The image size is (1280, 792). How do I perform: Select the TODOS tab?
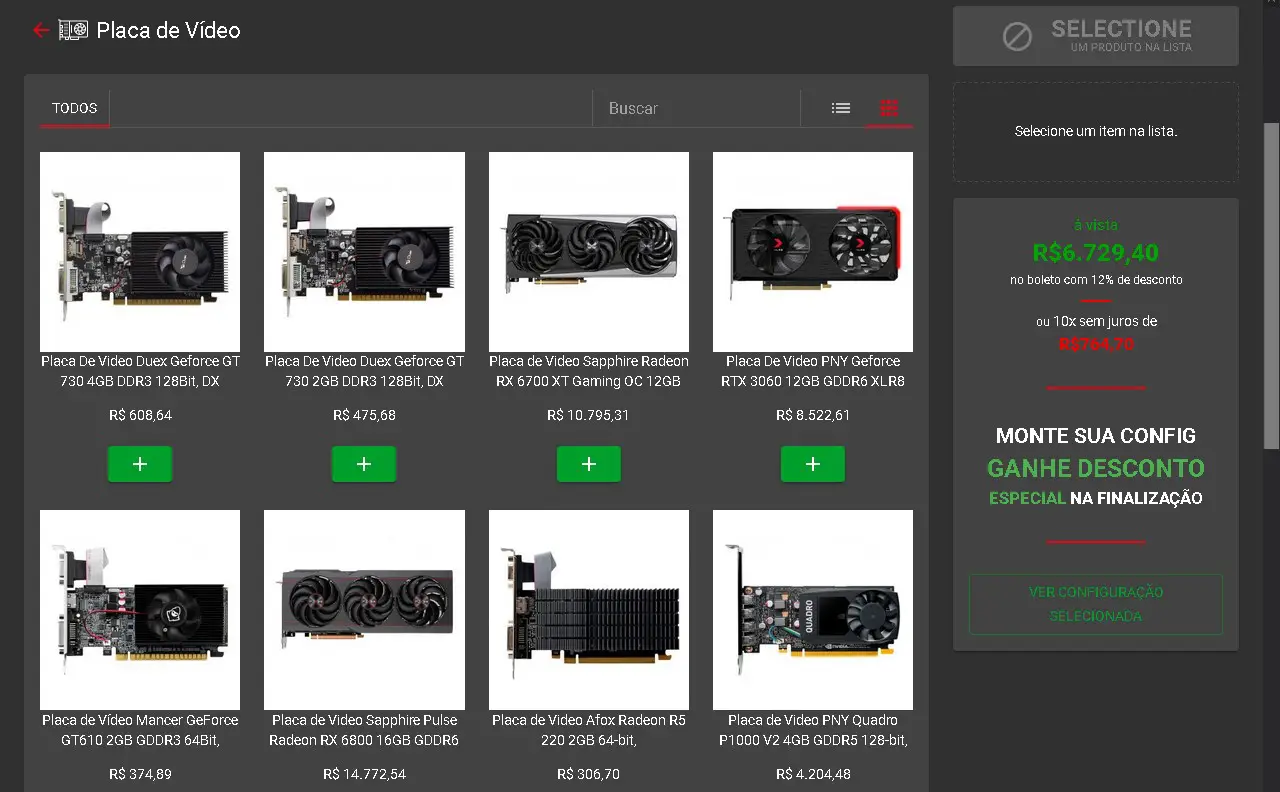coord(75,108)
